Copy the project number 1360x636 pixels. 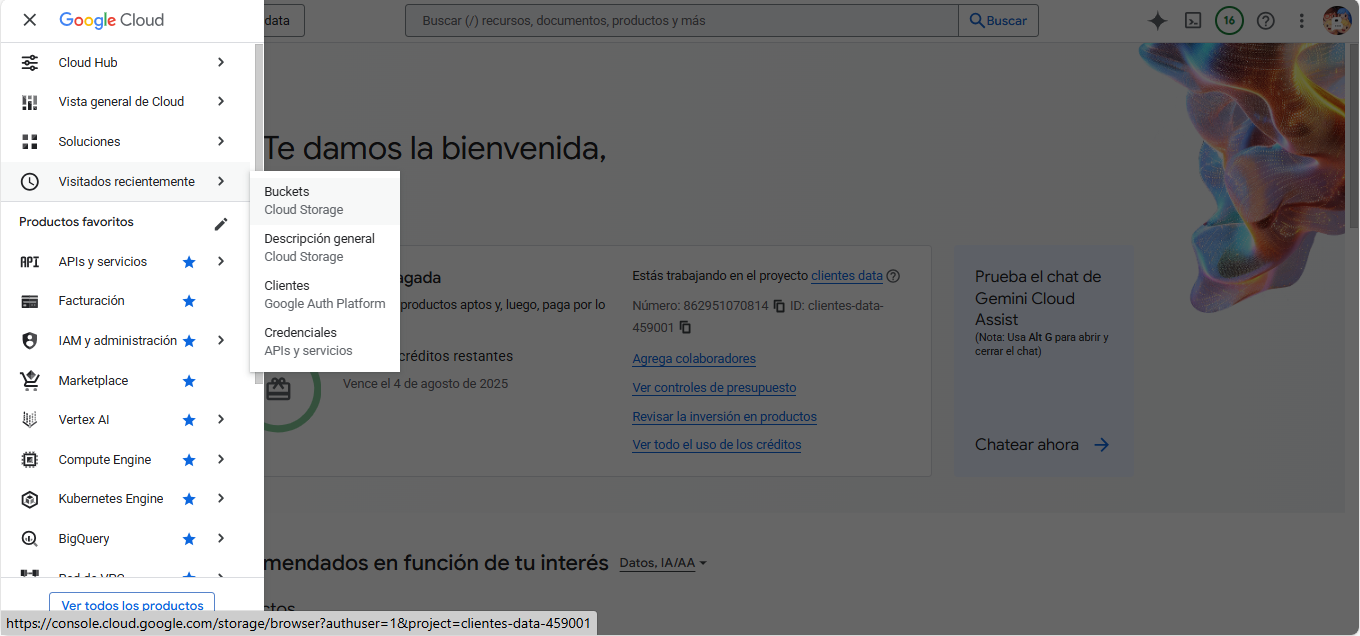779,306
